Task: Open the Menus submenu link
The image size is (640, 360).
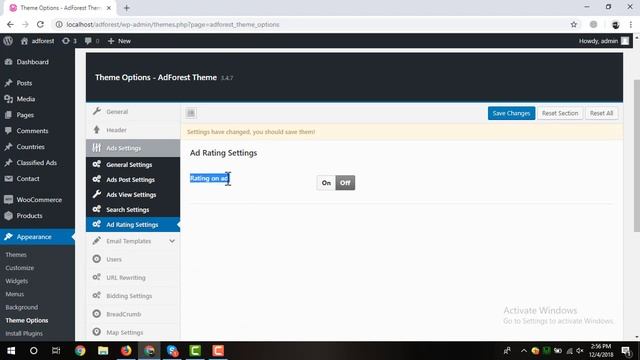Action: 15,294
